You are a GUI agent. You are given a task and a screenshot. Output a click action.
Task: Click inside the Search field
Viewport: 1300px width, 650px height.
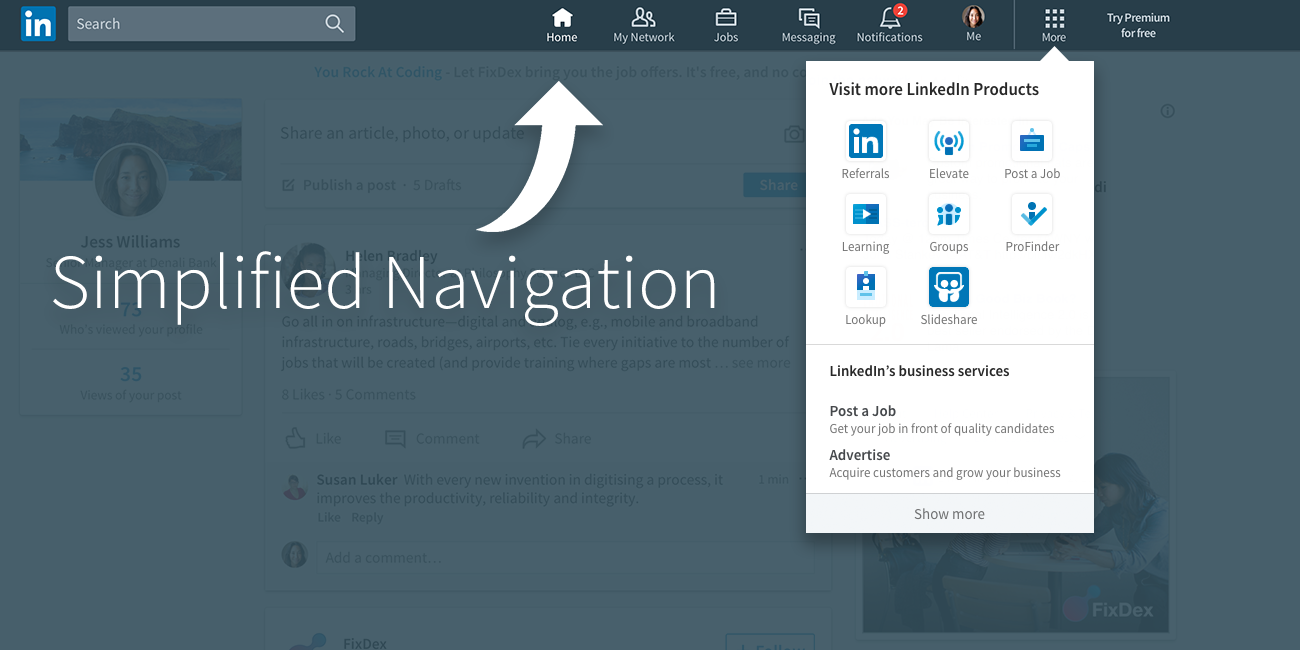point(195,24)
